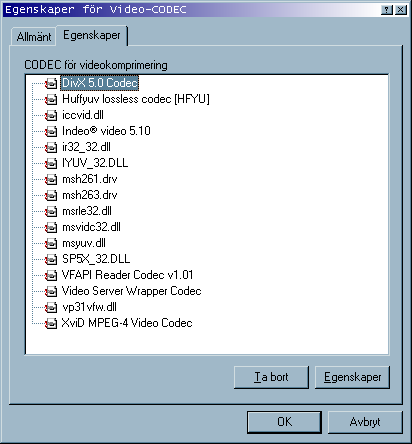Image resolution: width=412 pixels, height=444 pixels.
Task: Click the Ta bort button
Action: coord(271,377)
